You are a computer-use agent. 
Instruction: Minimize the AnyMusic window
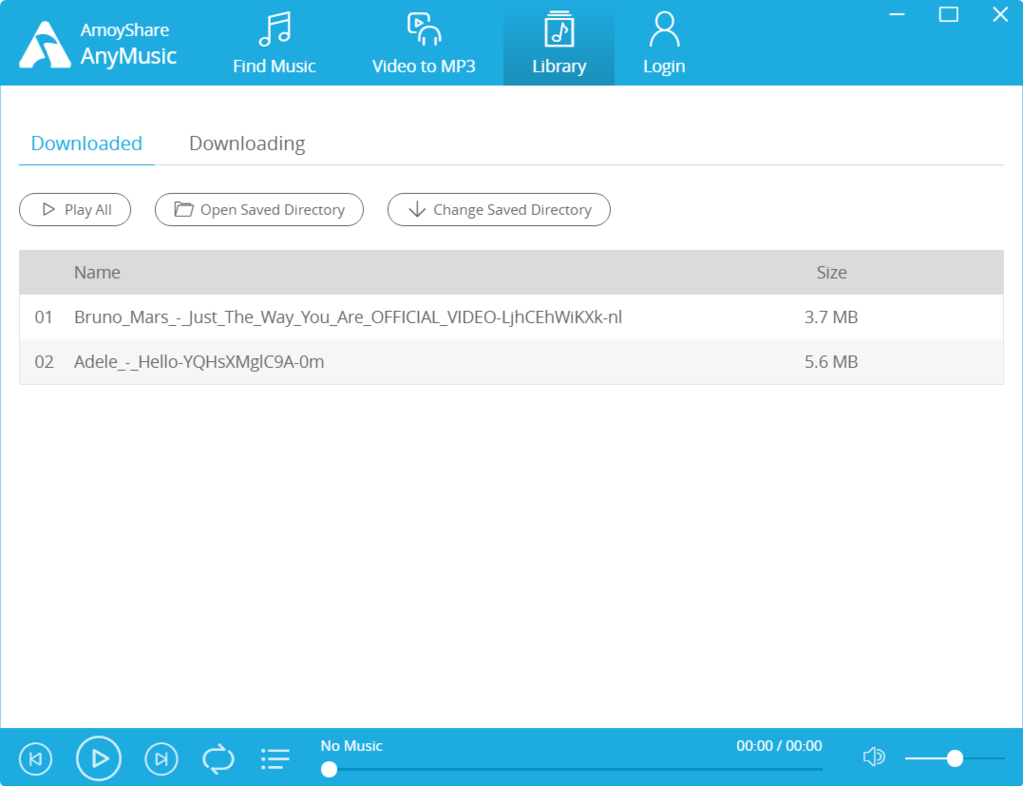coord(897,14)
